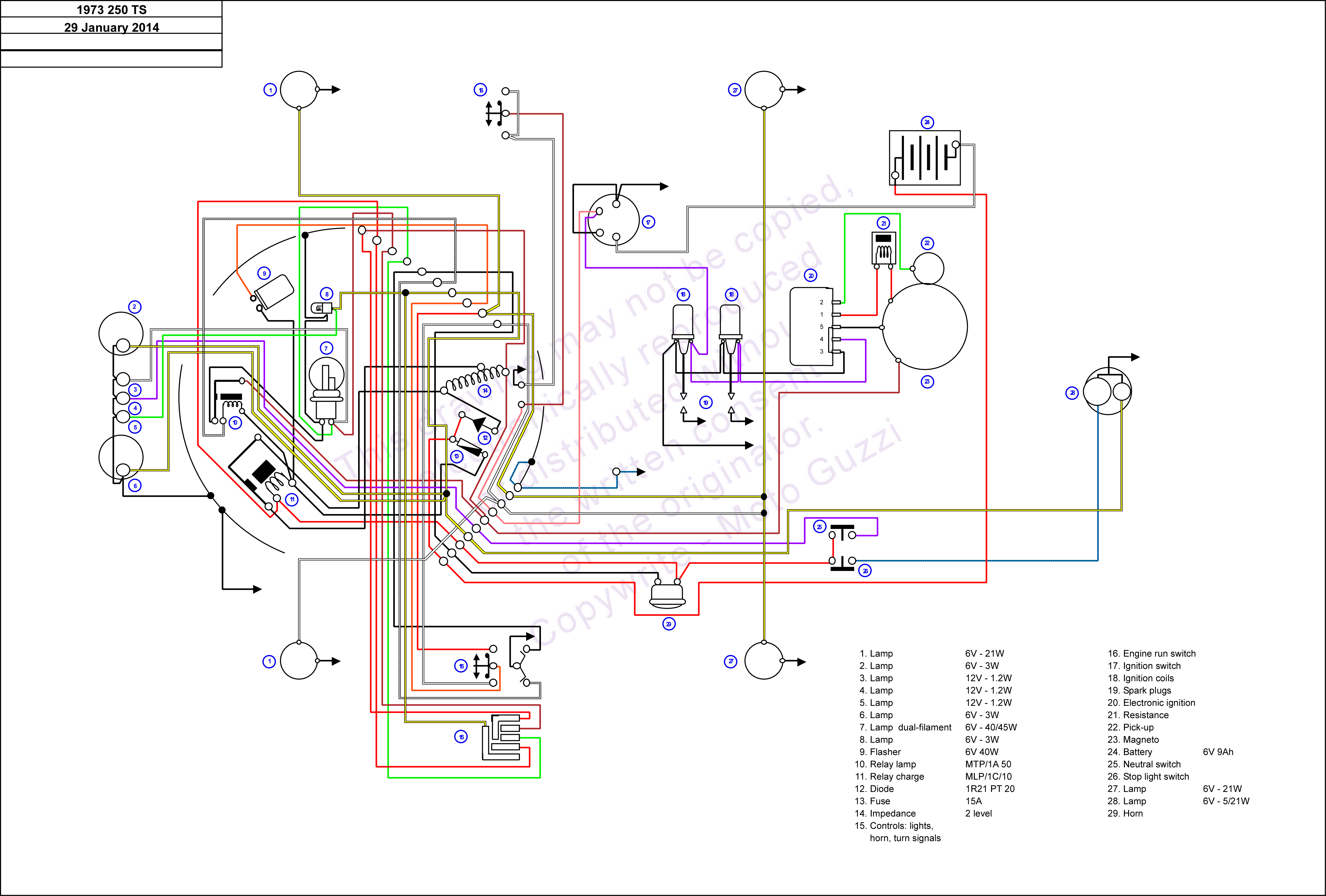Click the value "2 level"
This screenshot has height=896, width=1326.
[979, 813]
